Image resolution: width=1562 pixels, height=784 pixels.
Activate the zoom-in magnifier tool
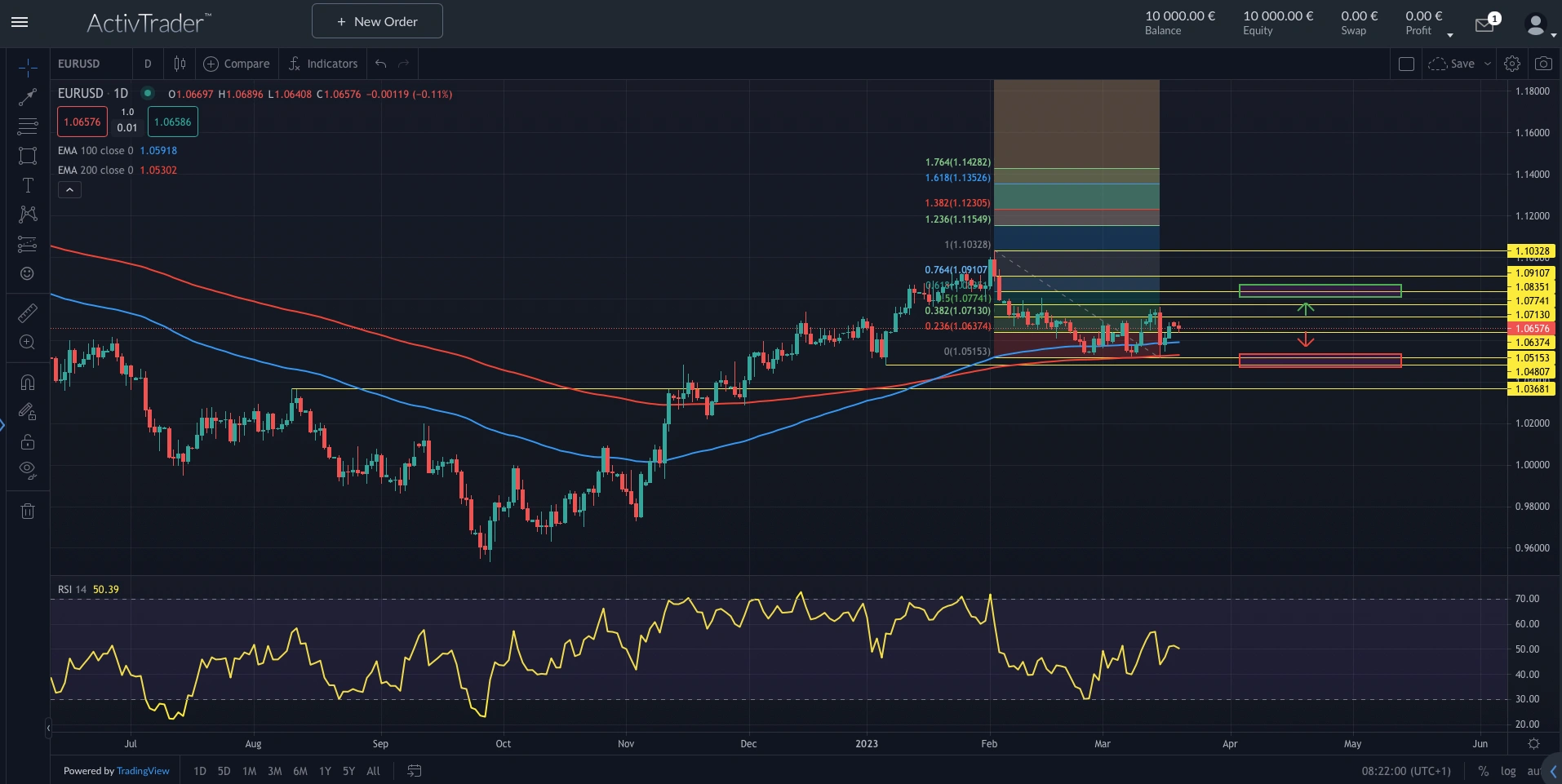[27, 343]
